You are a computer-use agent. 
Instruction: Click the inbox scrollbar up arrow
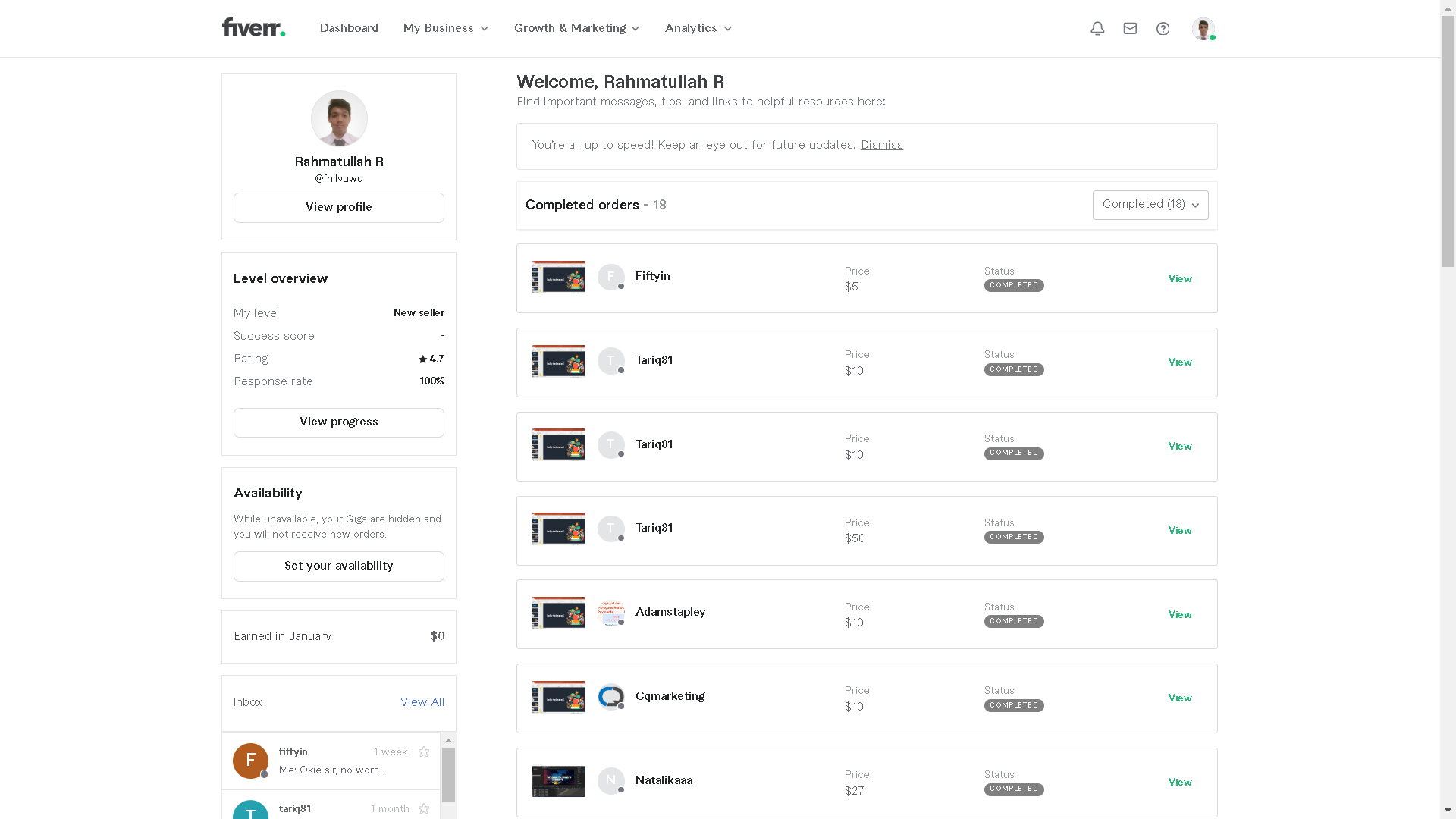[448, 740]
